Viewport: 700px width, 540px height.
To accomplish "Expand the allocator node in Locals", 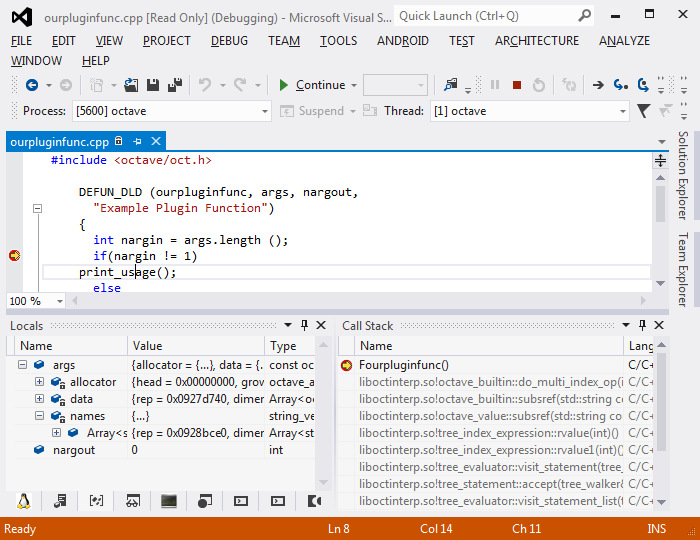I will point(39,383).
